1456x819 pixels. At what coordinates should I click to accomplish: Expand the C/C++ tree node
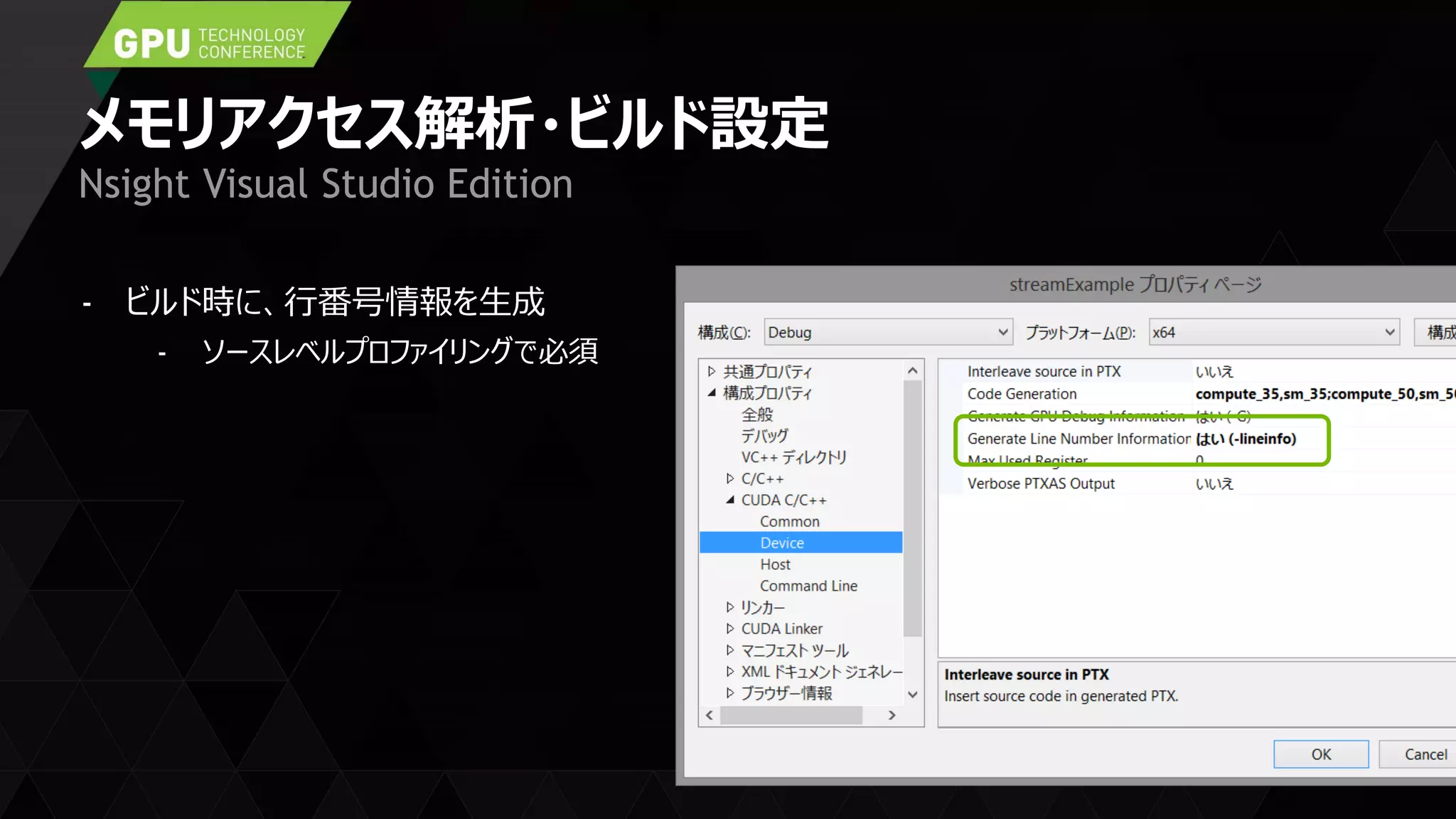pos(730,478)
